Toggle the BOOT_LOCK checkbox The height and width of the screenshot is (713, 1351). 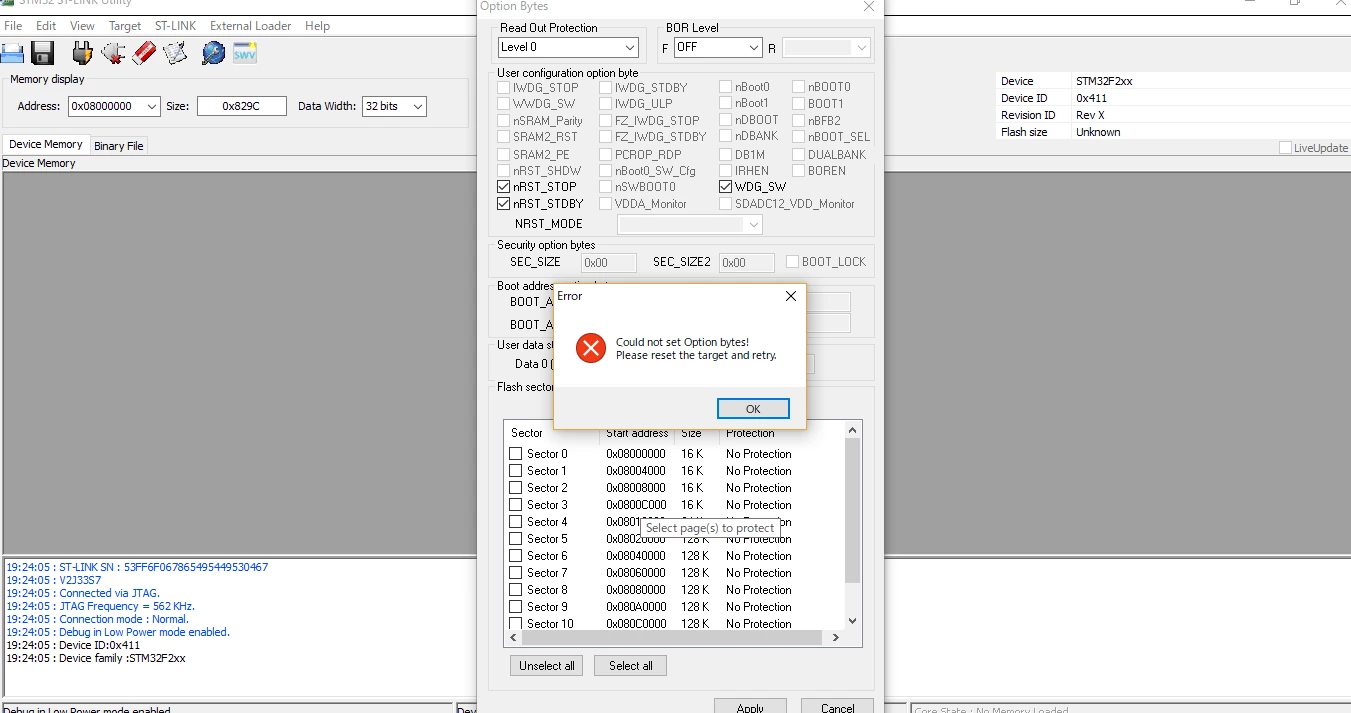tap(793, 262)
